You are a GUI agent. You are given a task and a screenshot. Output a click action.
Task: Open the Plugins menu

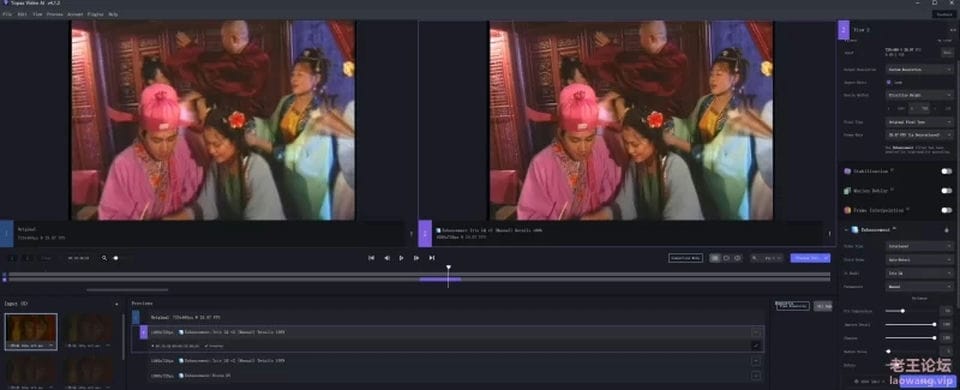pyautogui.click(x=96, y=13)
